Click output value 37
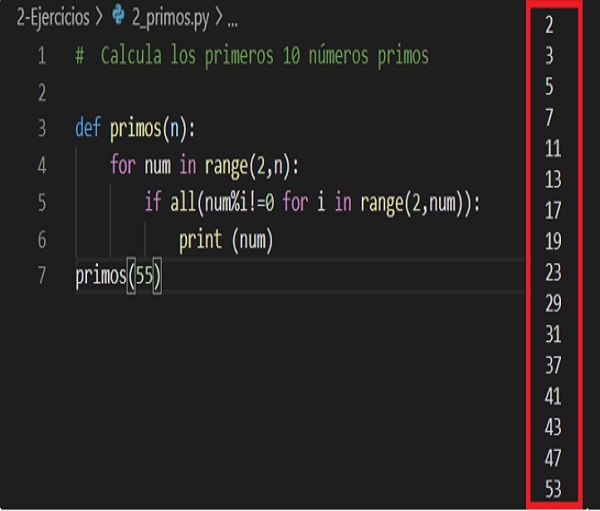Image resolution: width=600 pixels, height=511 pixels. tap(553, 365)
